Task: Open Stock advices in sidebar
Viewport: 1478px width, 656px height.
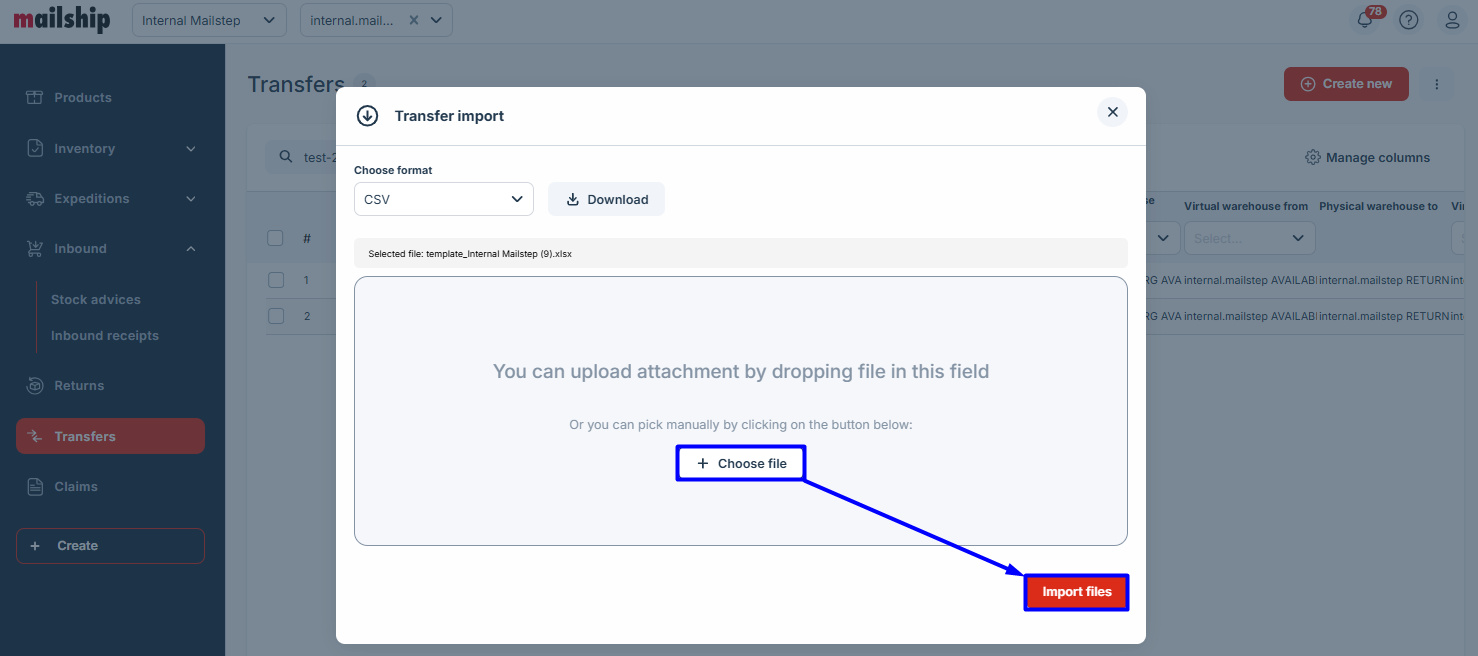Action: pyautogui.click(x=96, y=299)
